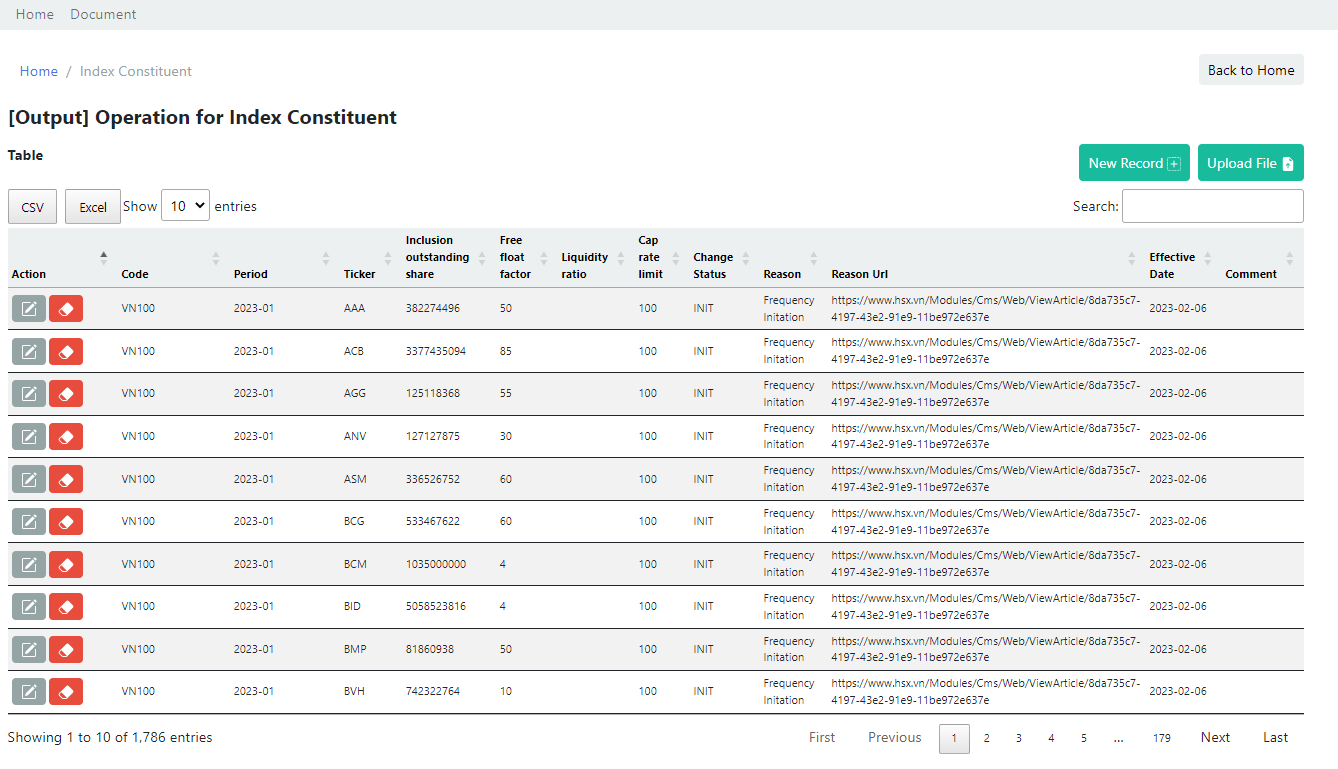Delete the AAA ticker row
The image size is (1338, 769).
coord(66,309)
